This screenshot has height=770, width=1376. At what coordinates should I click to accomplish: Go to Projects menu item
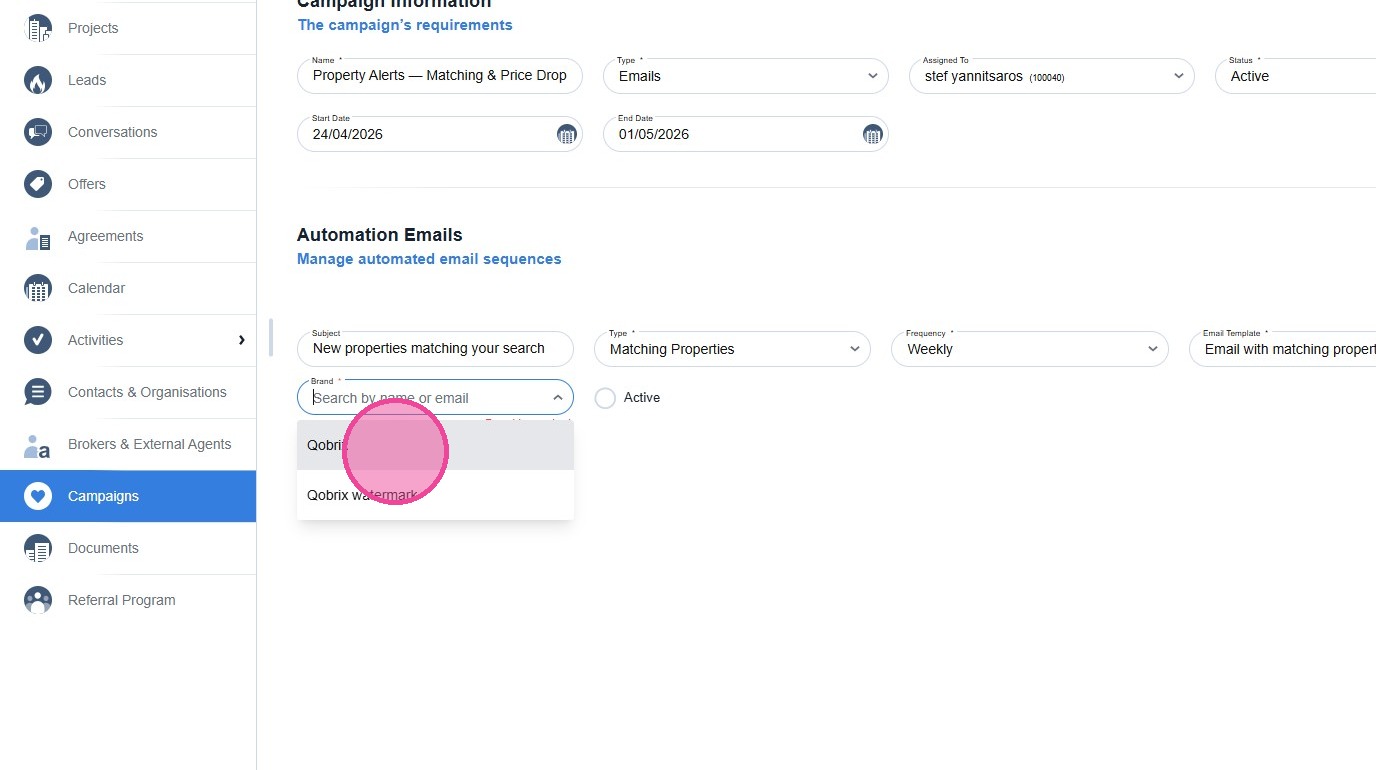coord(93,28)
